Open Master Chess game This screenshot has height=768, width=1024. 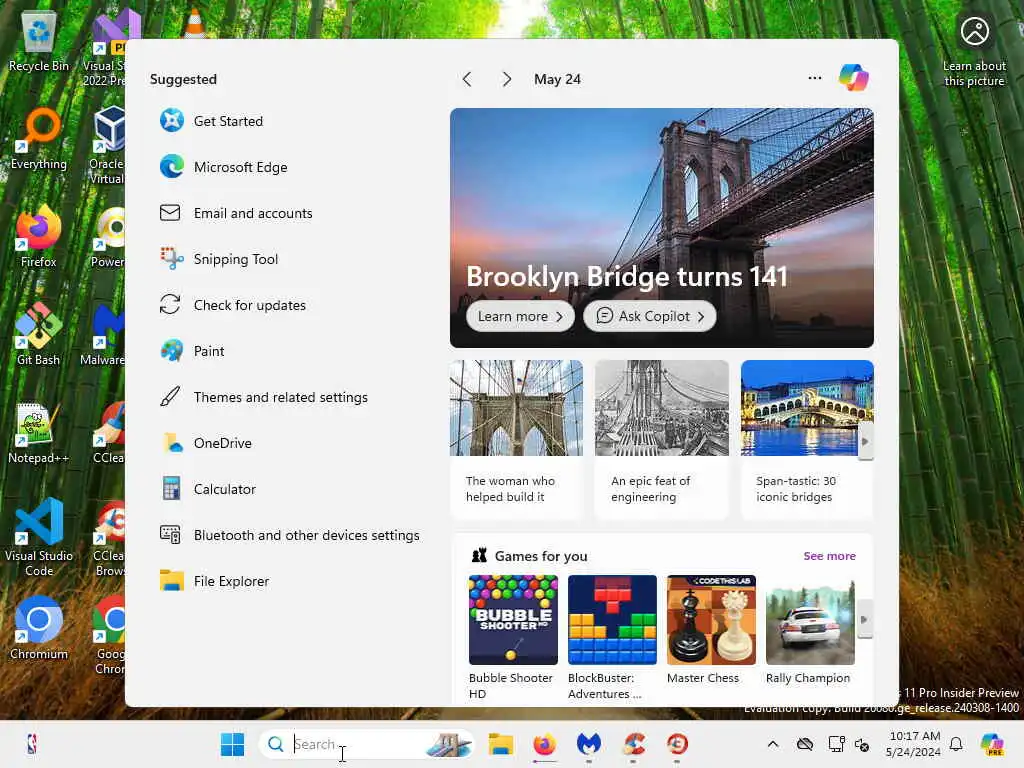click(711, 630)
